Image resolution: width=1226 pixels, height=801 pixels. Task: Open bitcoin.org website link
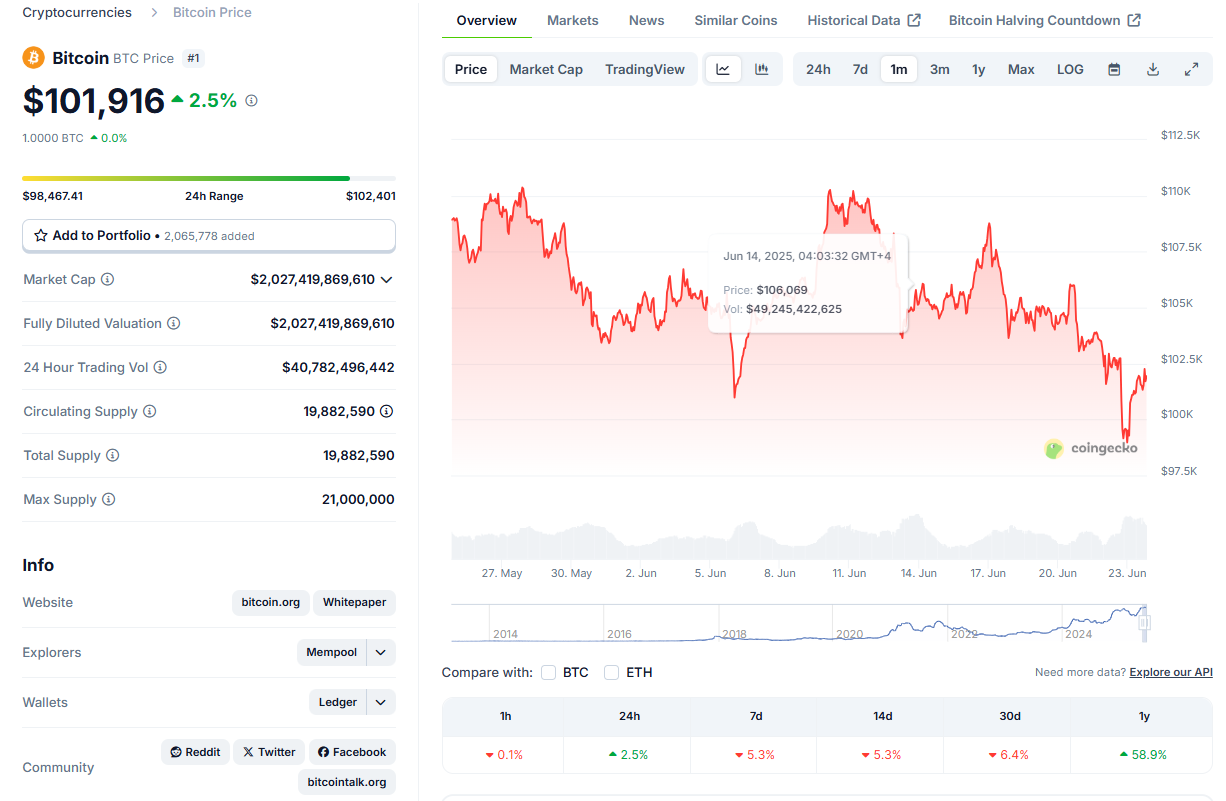point(271,602)
